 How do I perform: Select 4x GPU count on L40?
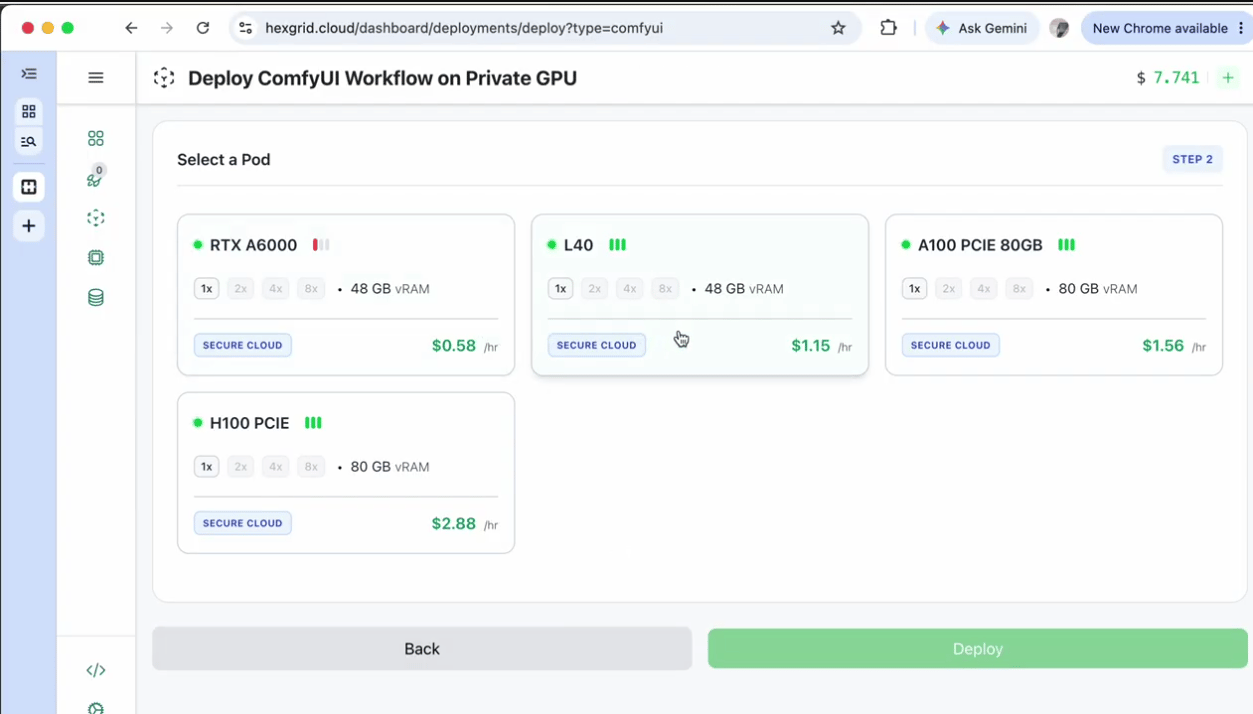(630, 289)
